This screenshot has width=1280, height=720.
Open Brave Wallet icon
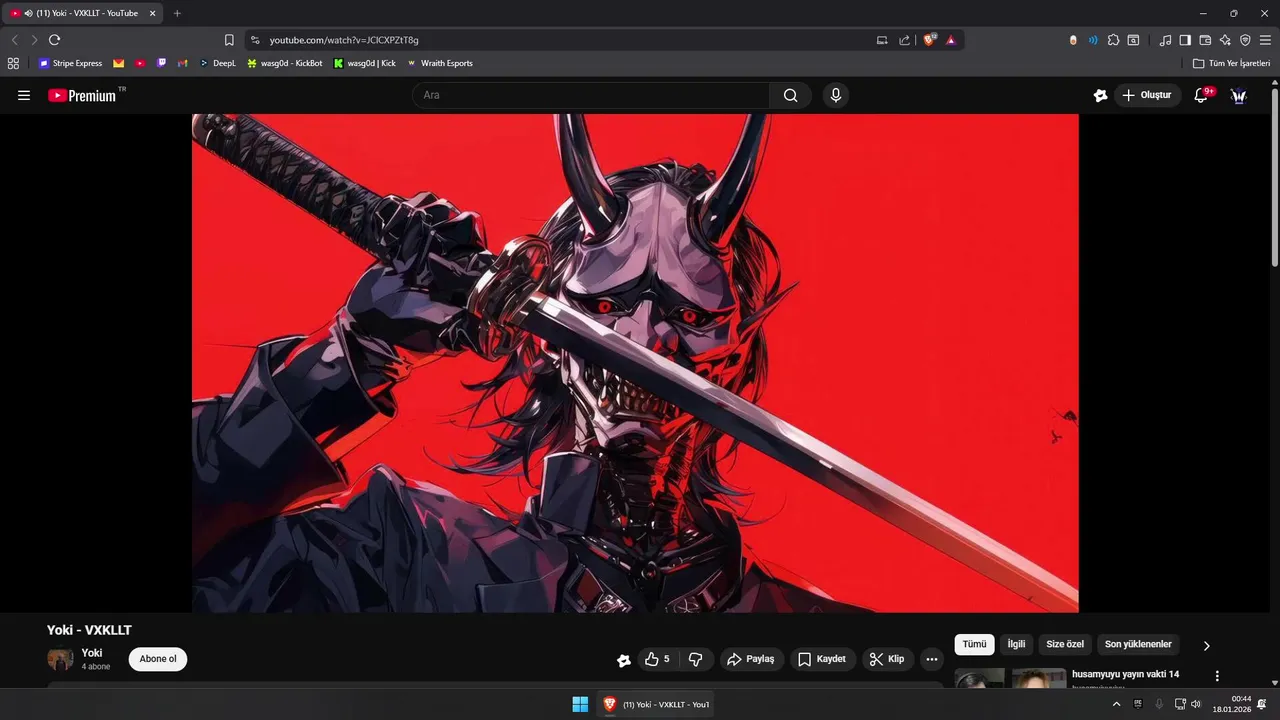(1205, 40)
